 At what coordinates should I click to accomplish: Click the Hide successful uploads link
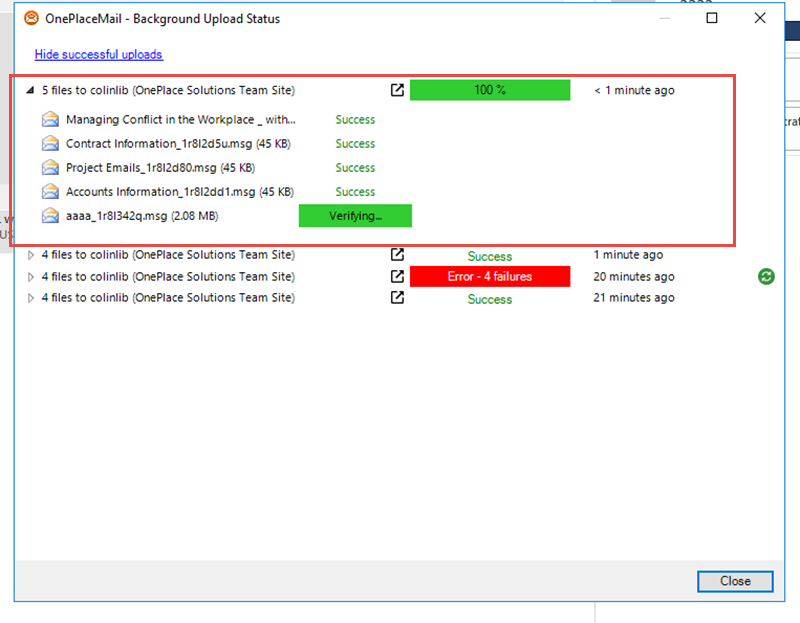point(98,55)
